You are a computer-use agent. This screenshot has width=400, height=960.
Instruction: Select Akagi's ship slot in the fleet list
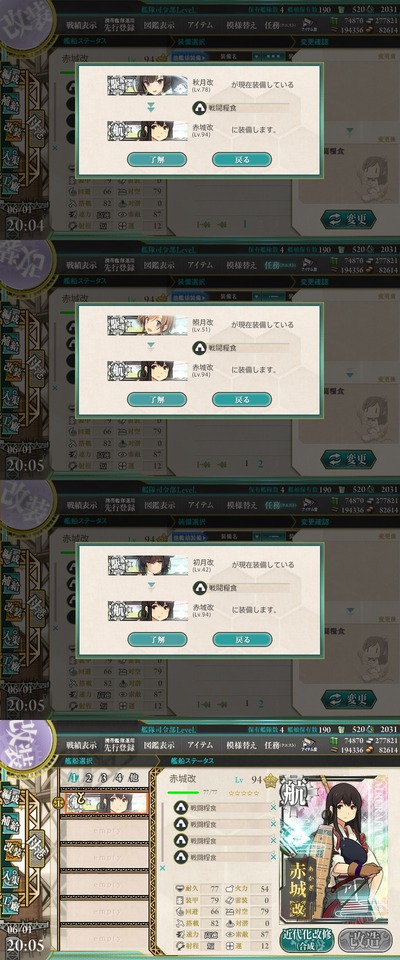pos(108,803)
